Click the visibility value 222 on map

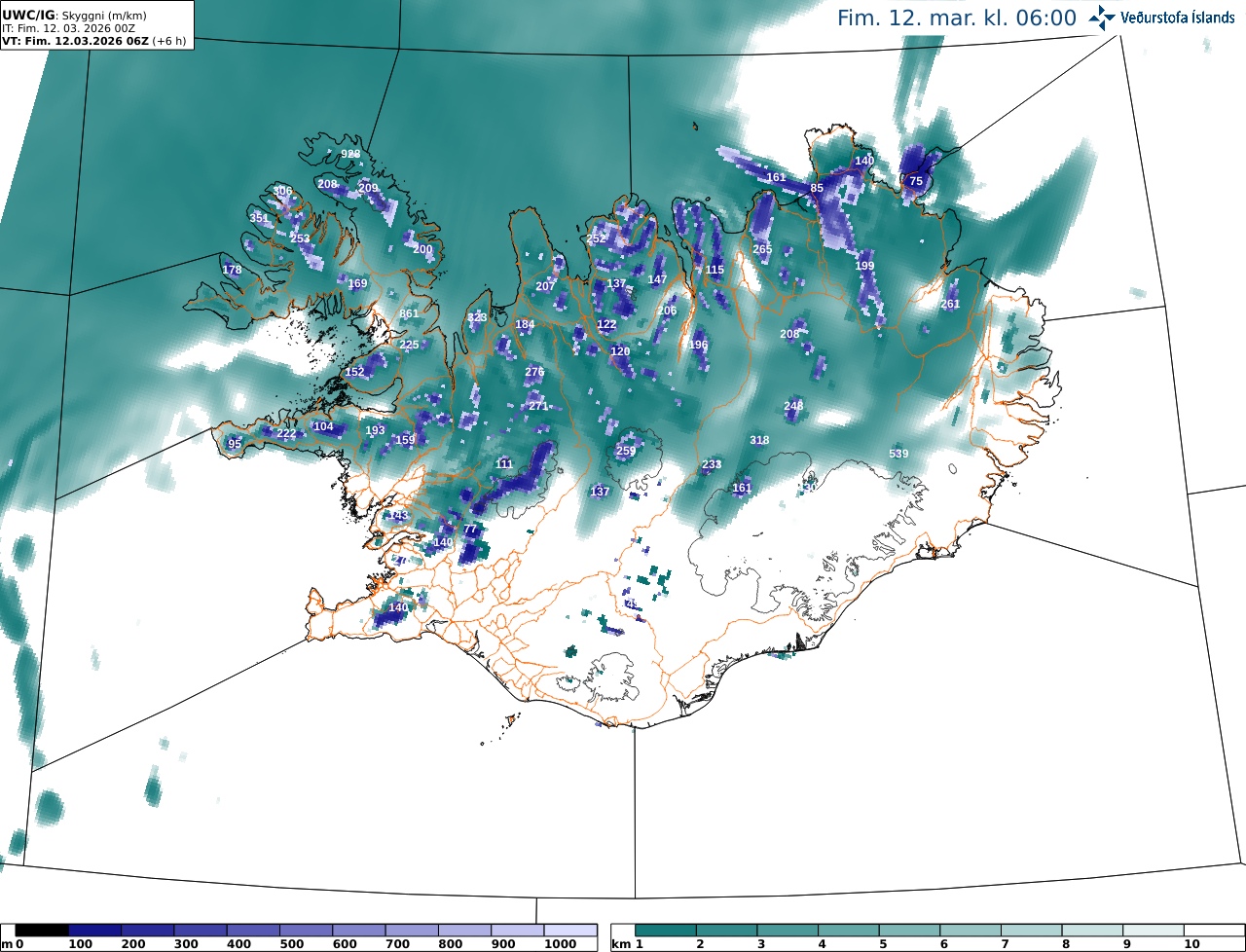(x=286, y=433)
